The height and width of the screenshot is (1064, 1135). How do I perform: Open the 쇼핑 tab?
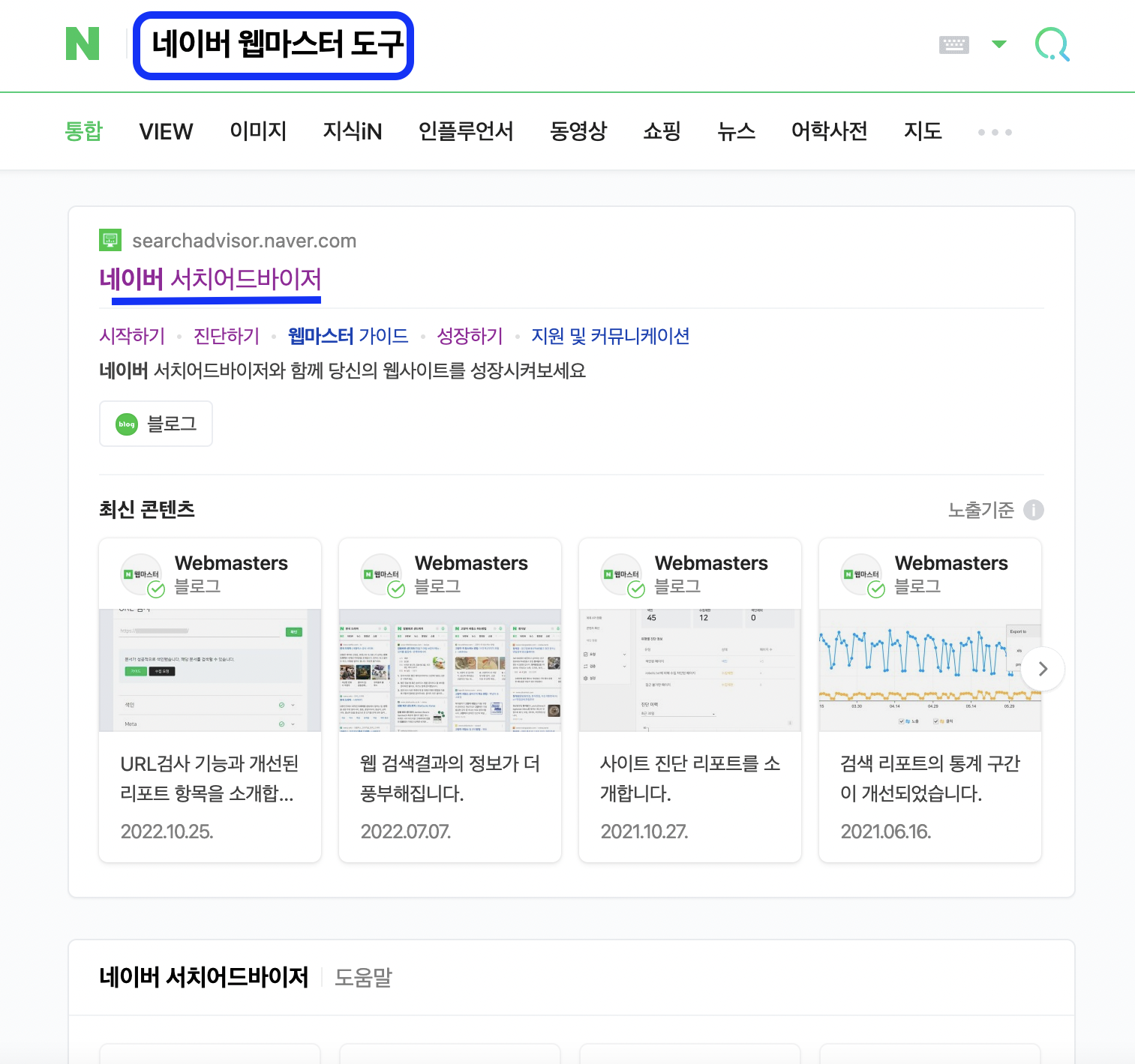pyautogui.click(x=662, y=131)
